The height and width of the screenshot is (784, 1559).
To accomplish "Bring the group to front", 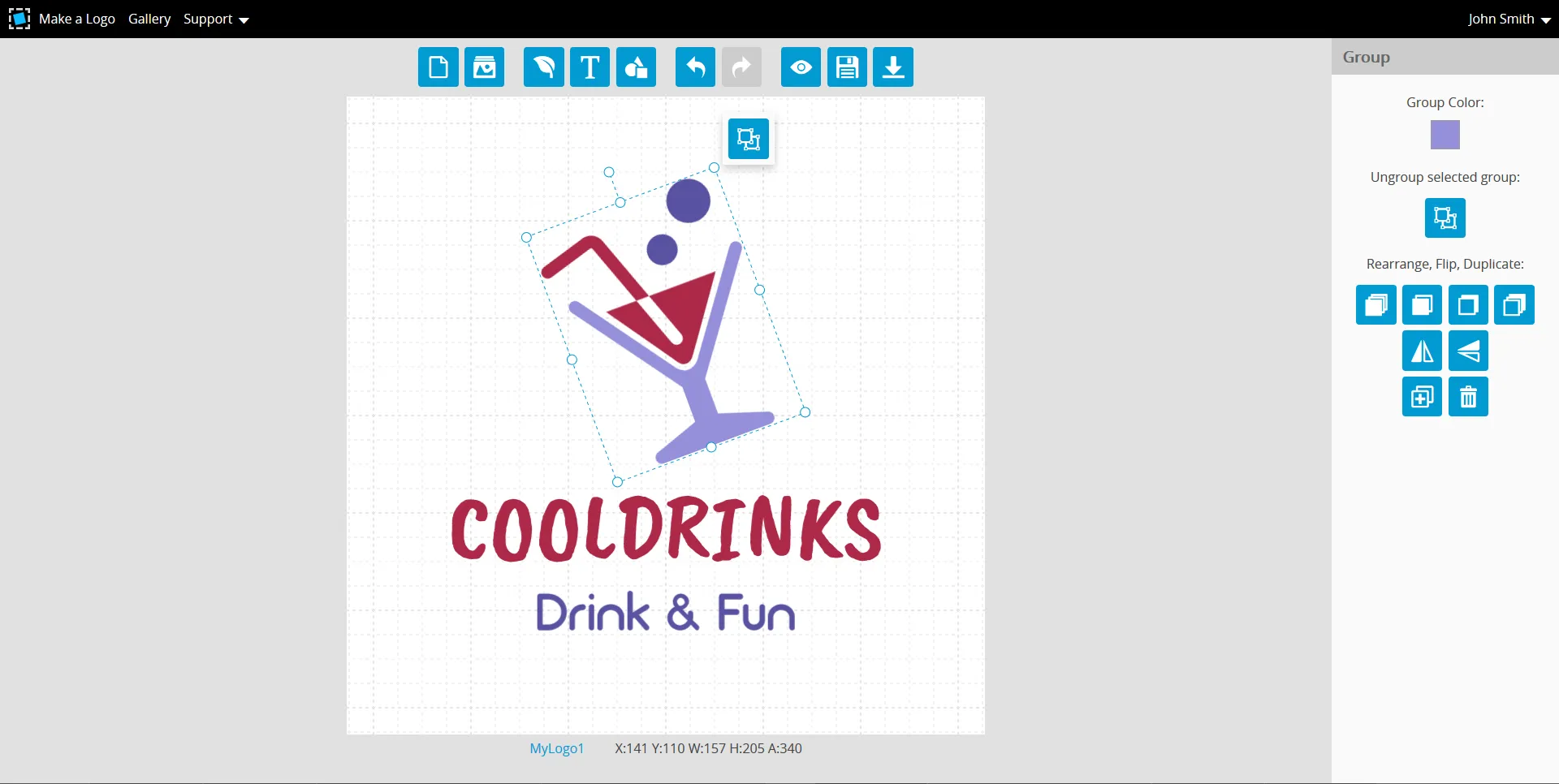I will [x=1376, y=305].
